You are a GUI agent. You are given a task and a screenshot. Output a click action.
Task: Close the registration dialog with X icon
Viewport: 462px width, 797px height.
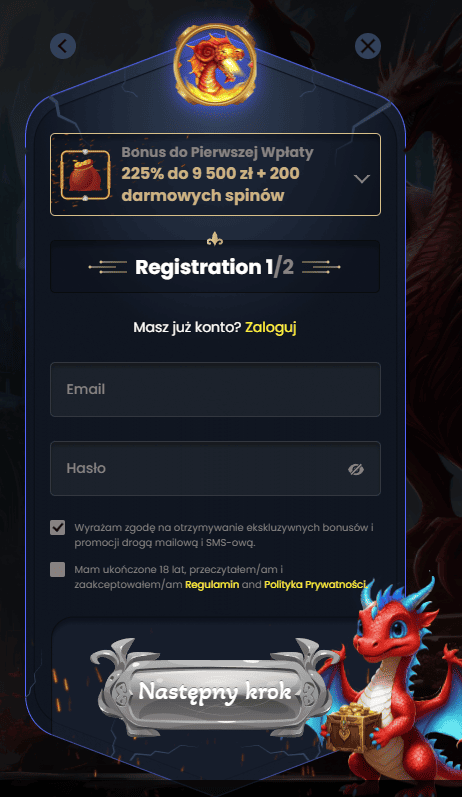point(368,46)
